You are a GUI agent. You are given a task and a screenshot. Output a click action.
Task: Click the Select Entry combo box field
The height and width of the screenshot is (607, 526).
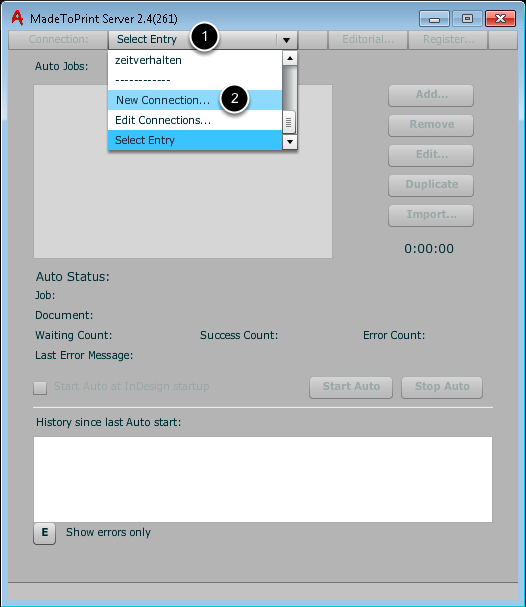[203, 40]
